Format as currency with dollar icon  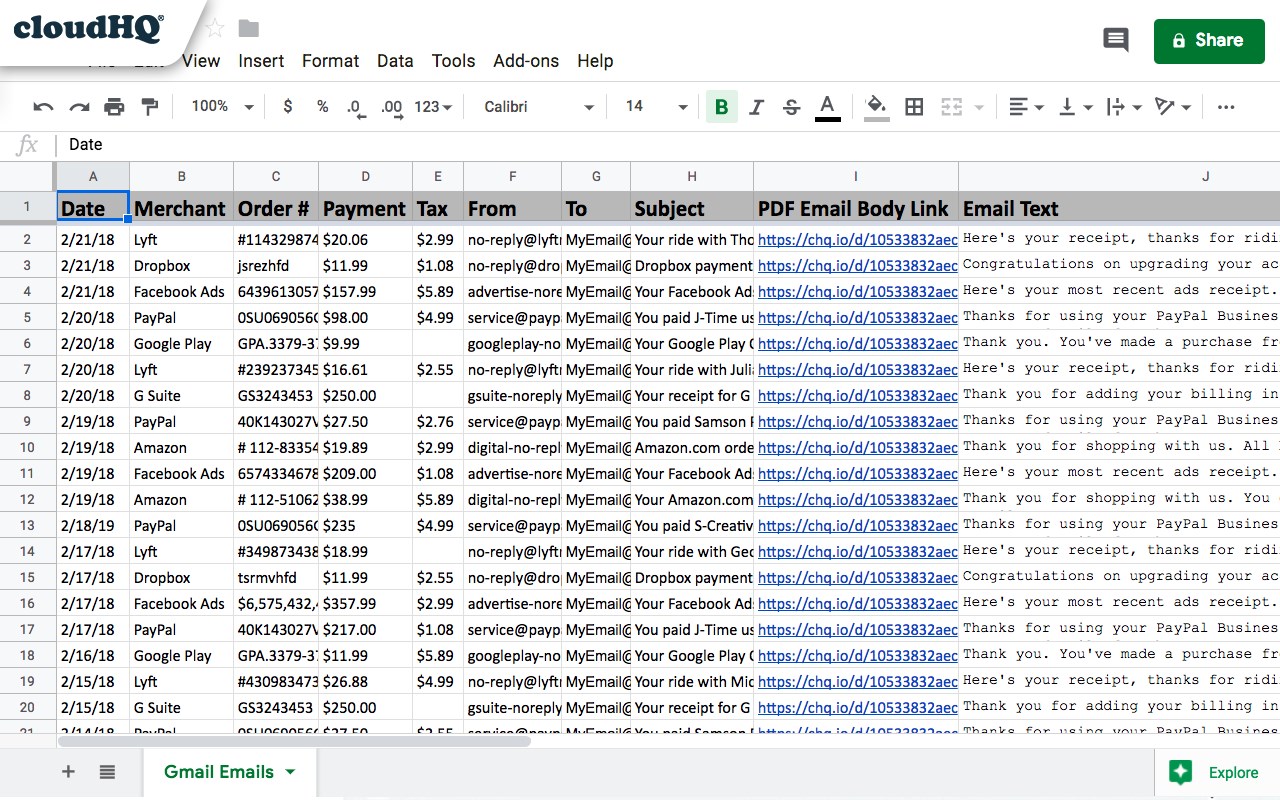tap(288, 106)
